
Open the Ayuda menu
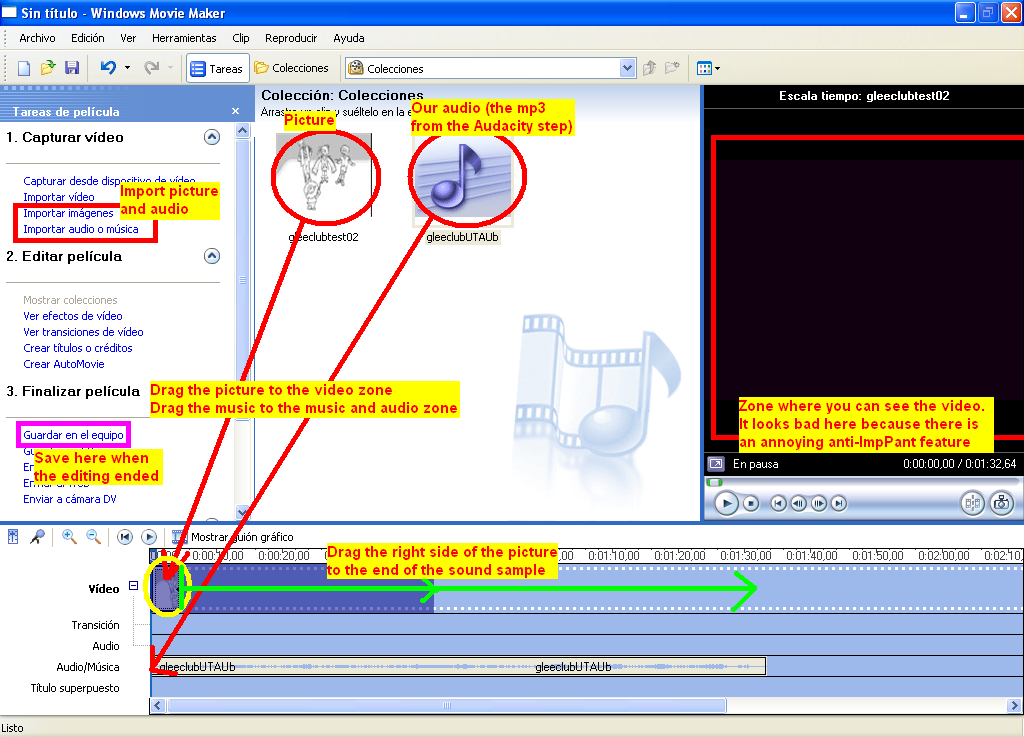(x=349, y=38)
